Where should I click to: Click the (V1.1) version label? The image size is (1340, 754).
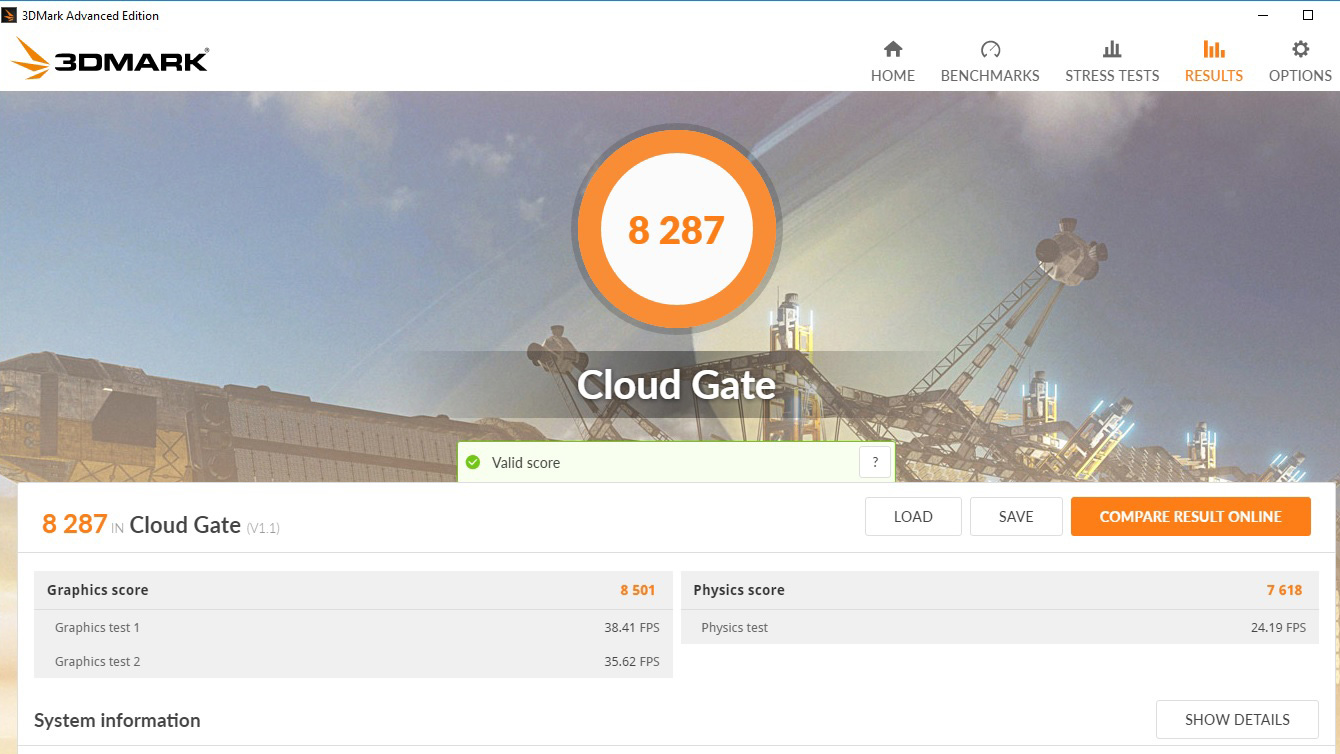click(263, 528)
